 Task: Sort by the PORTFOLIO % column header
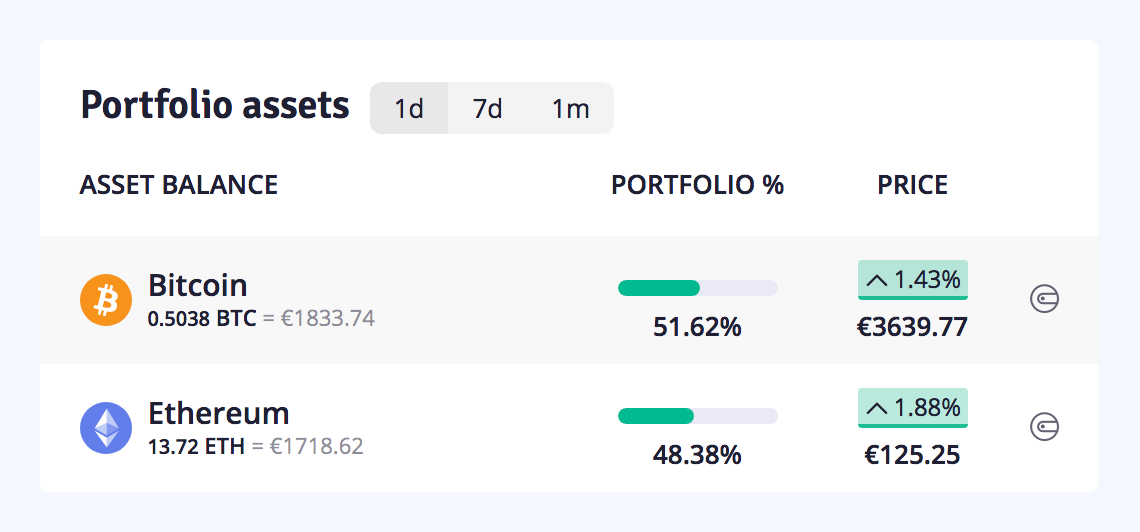tap(697, 185)
